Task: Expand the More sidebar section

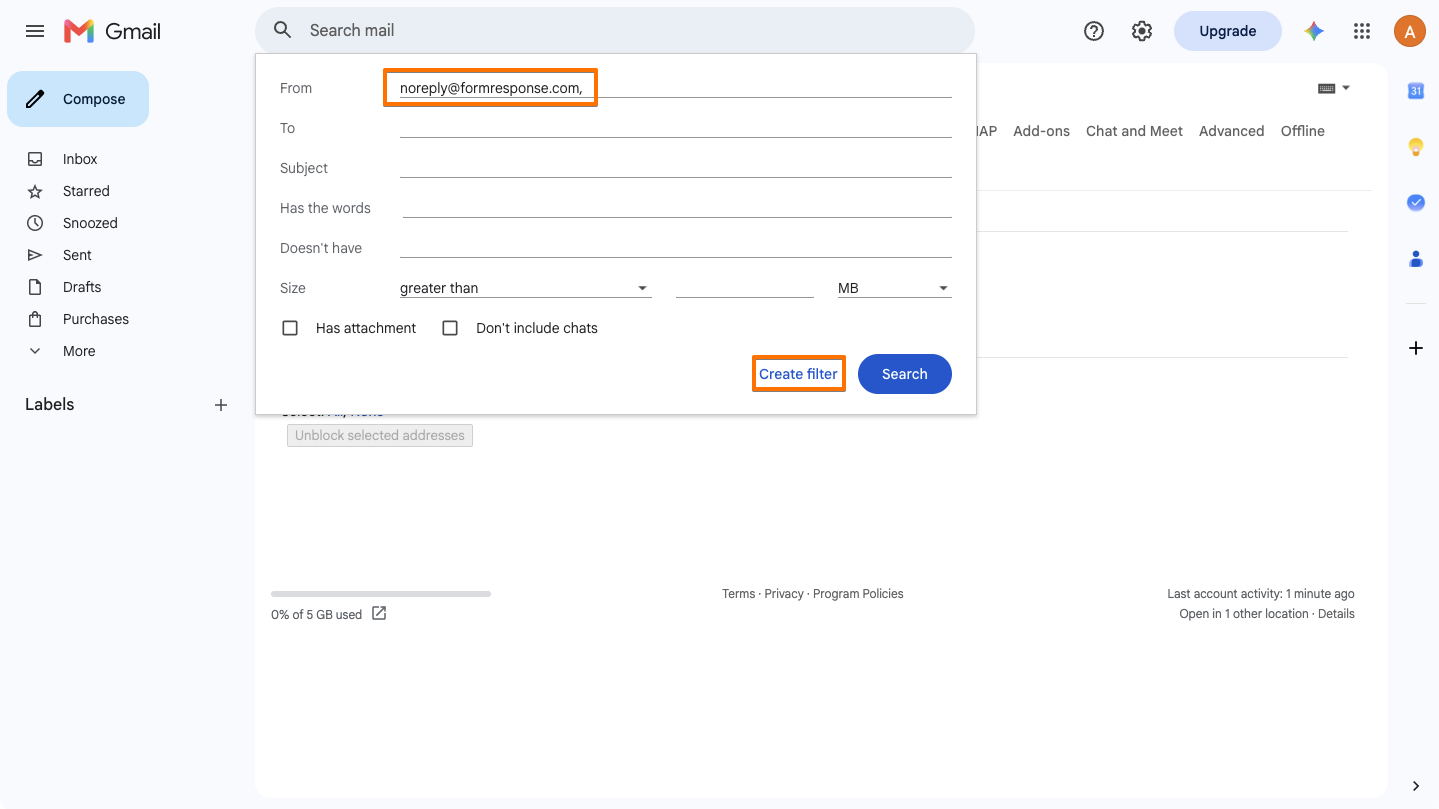Action: [79, 351]
